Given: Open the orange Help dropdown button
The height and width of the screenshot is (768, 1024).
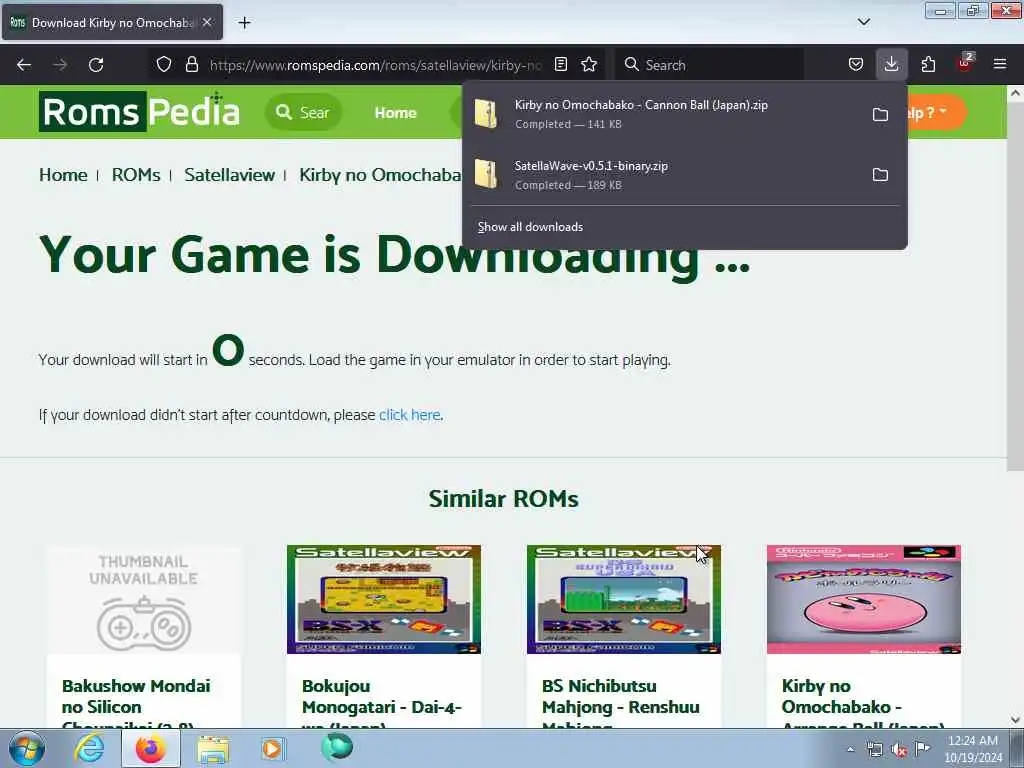Looking at the screenshot, I should [x=936, y=113].
